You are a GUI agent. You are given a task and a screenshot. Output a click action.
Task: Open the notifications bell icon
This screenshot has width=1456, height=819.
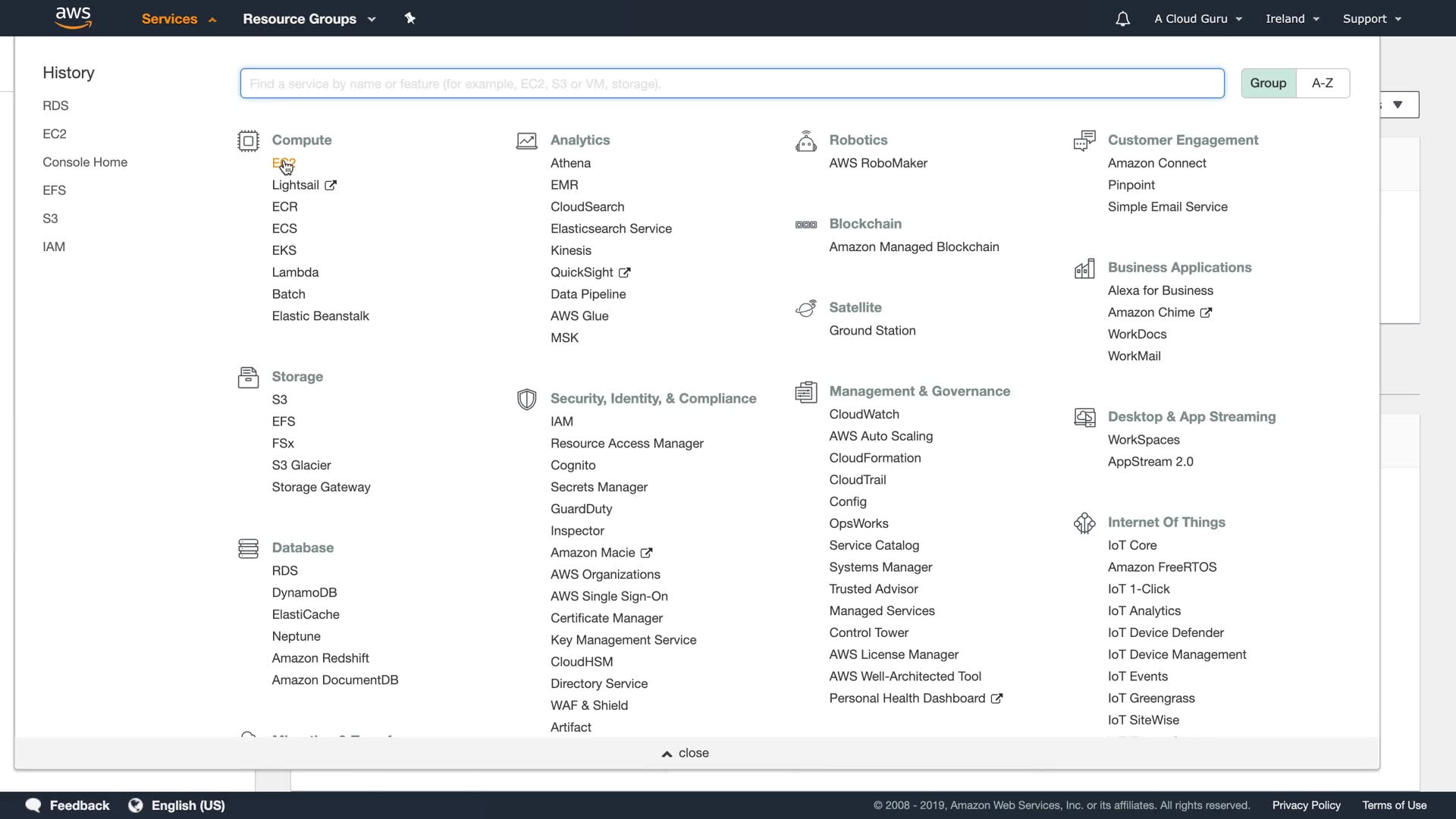[1122, 19]
